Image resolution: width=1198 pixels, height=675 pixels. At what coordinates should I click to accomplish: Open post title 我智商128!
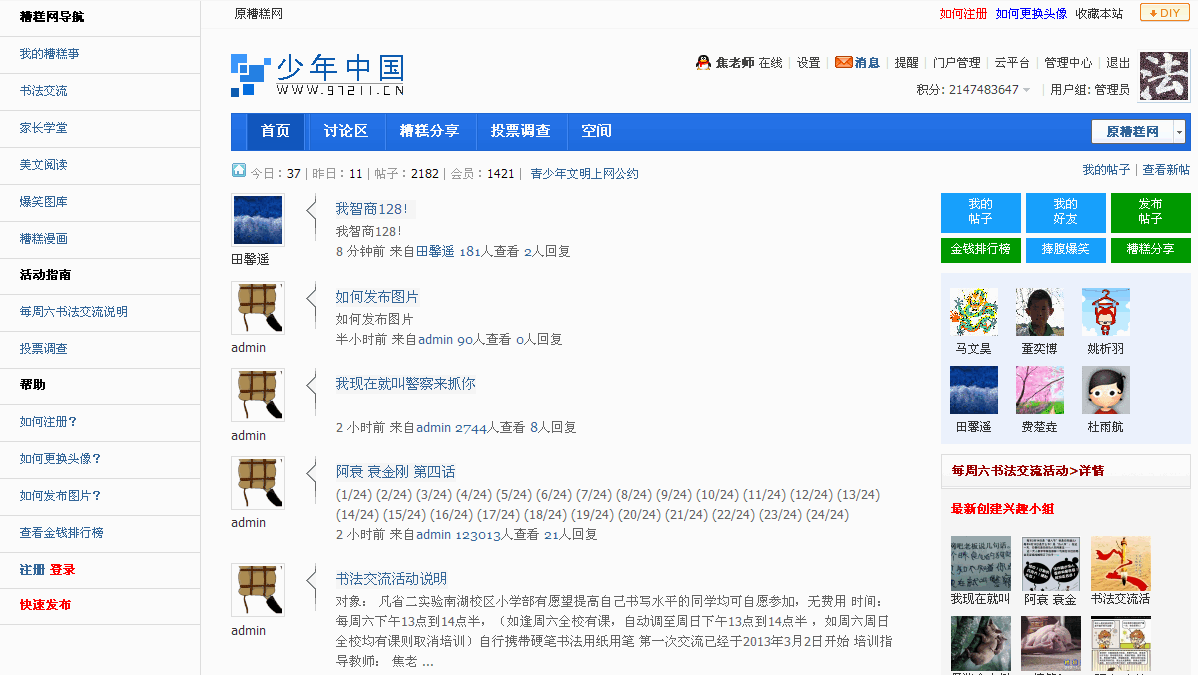pos(371,209)
